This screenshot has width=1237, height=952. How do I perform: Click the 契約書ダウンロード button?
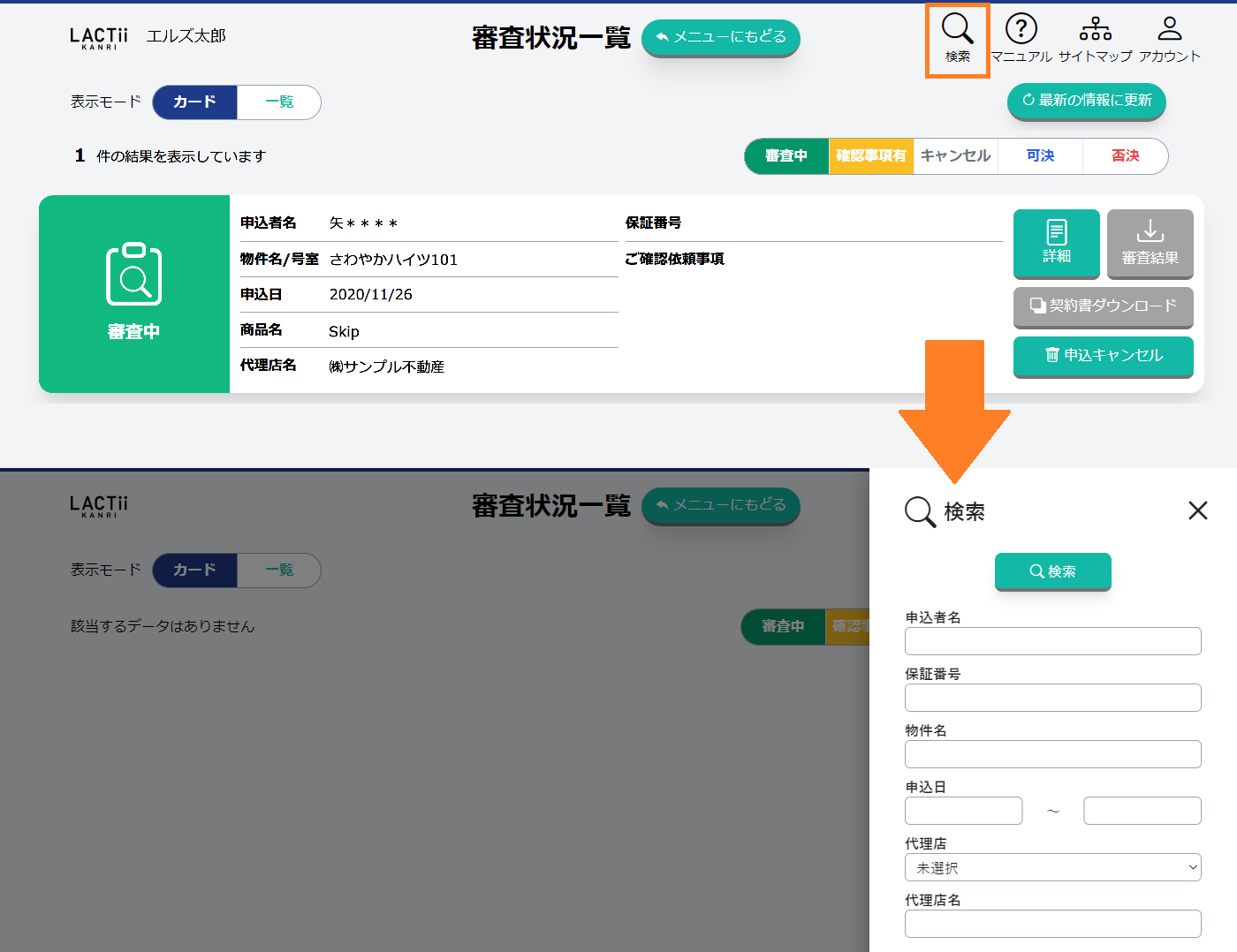[x=1103, y=306]
